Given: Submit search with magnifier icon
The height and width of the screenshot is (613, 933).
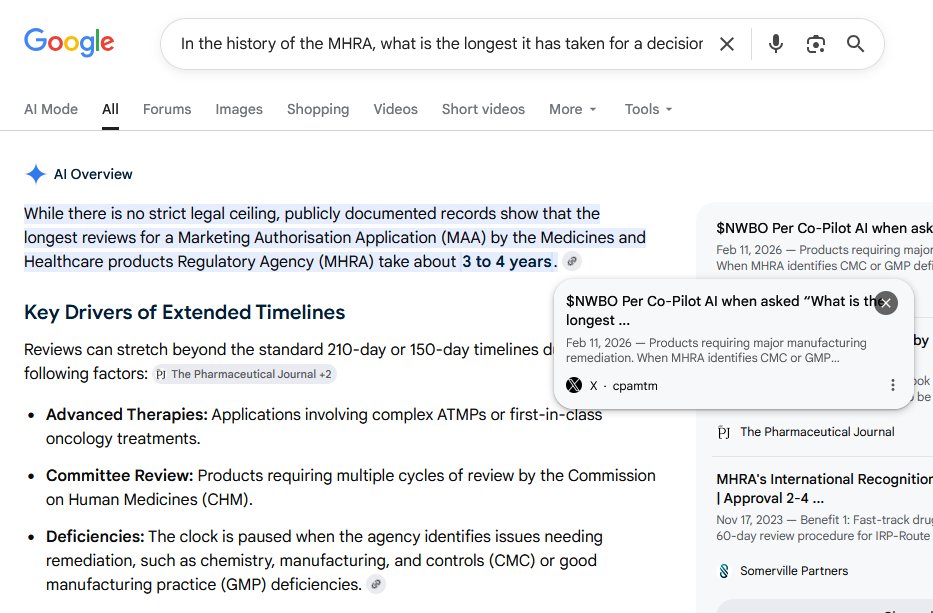Looking at the screenshot, I should coord(855,44).
